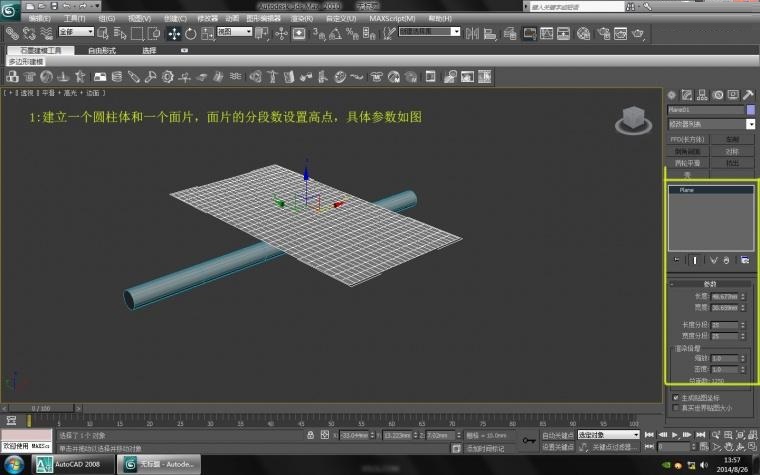Open the Modify command panel tab
Screen dimensions: 760x475
687,95
